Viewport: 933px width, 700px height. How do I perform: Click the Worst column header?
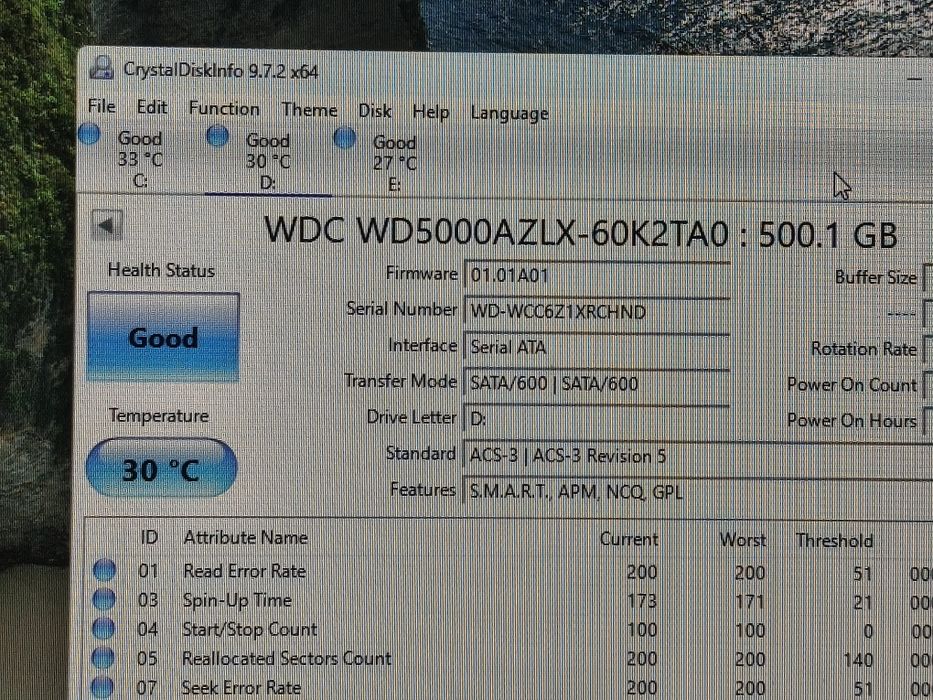point(743,540)
